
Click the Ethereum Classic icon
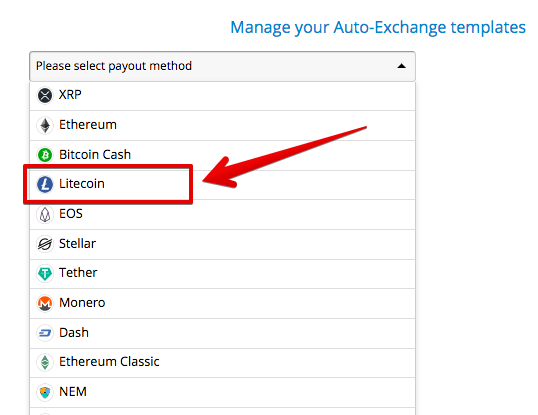[x=45, y=362]
